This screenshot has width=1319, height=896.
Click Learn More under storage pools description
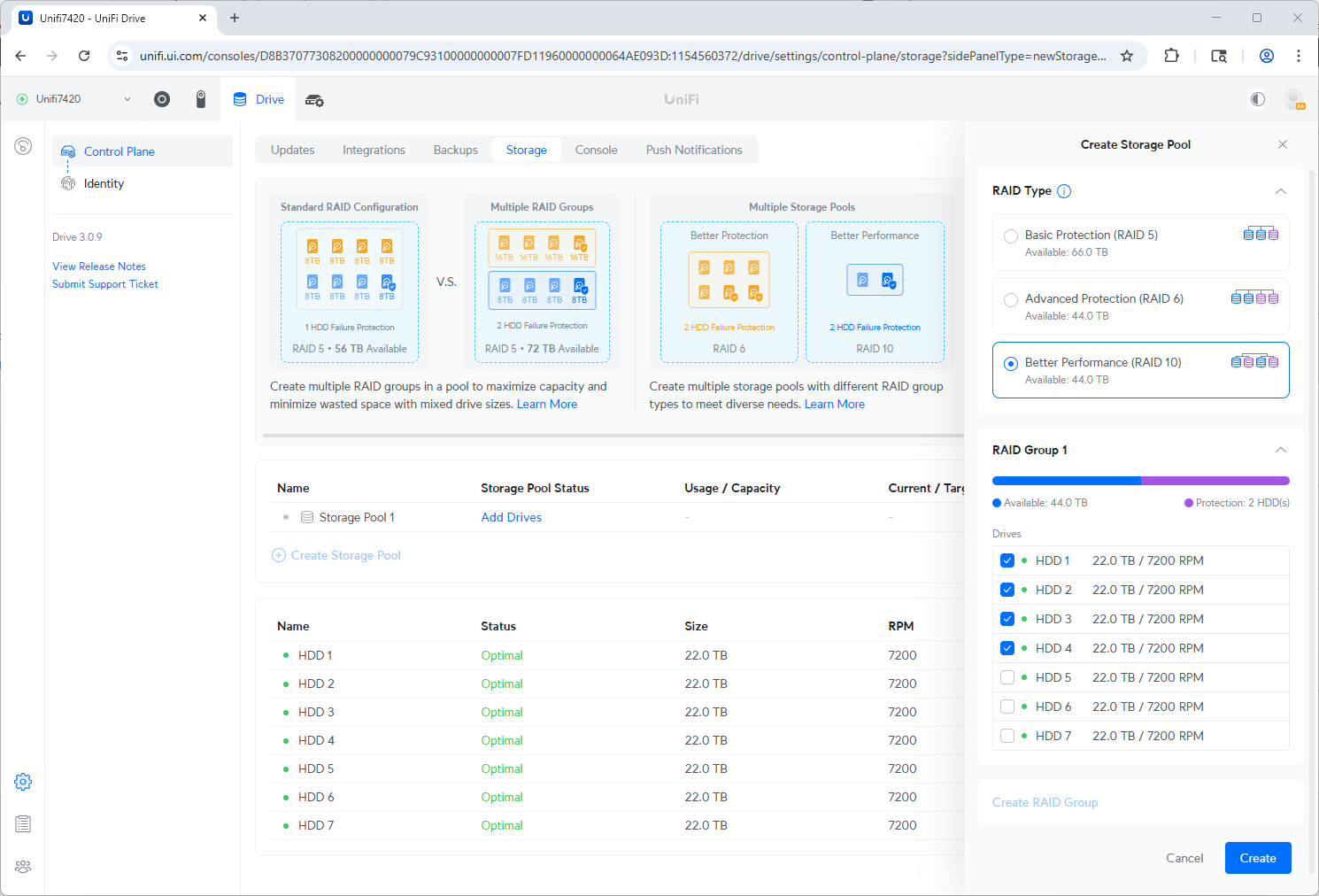click(835, 404)
